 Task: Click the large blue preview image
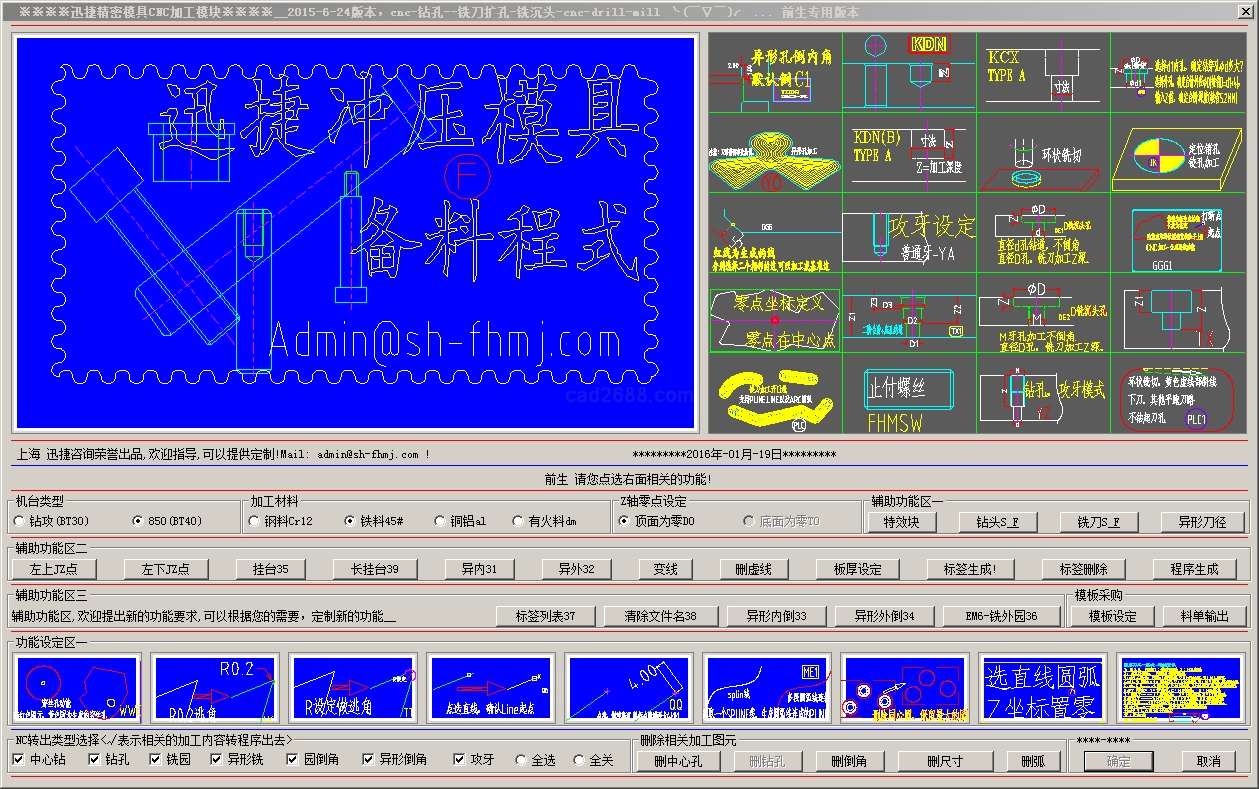pos(355,233)
